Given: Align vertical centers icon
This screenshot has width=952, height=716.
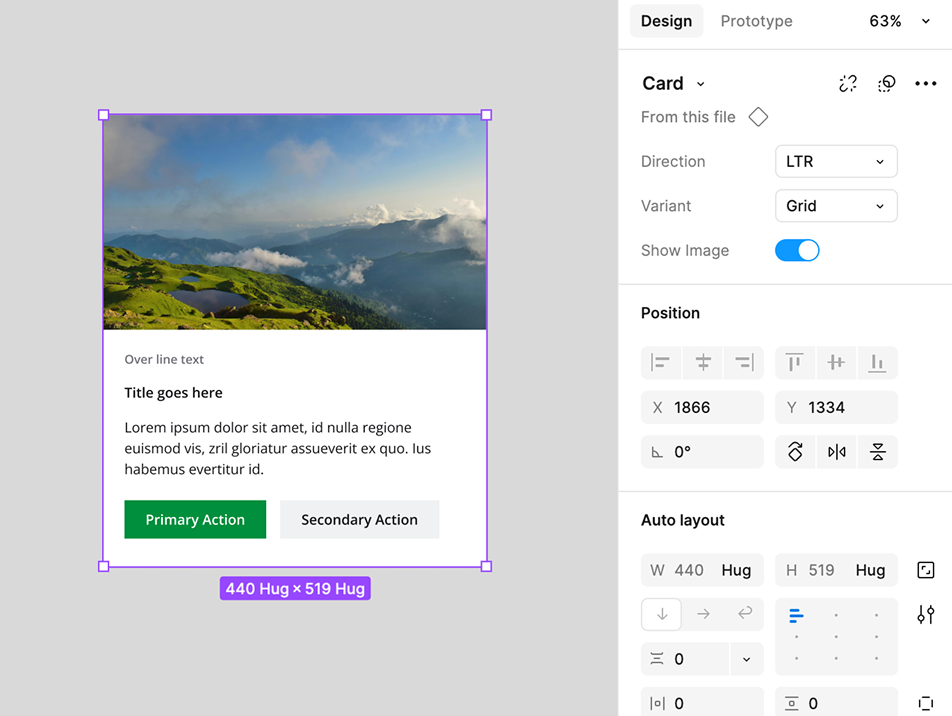Looking at the screenshot, I should 836,363.
